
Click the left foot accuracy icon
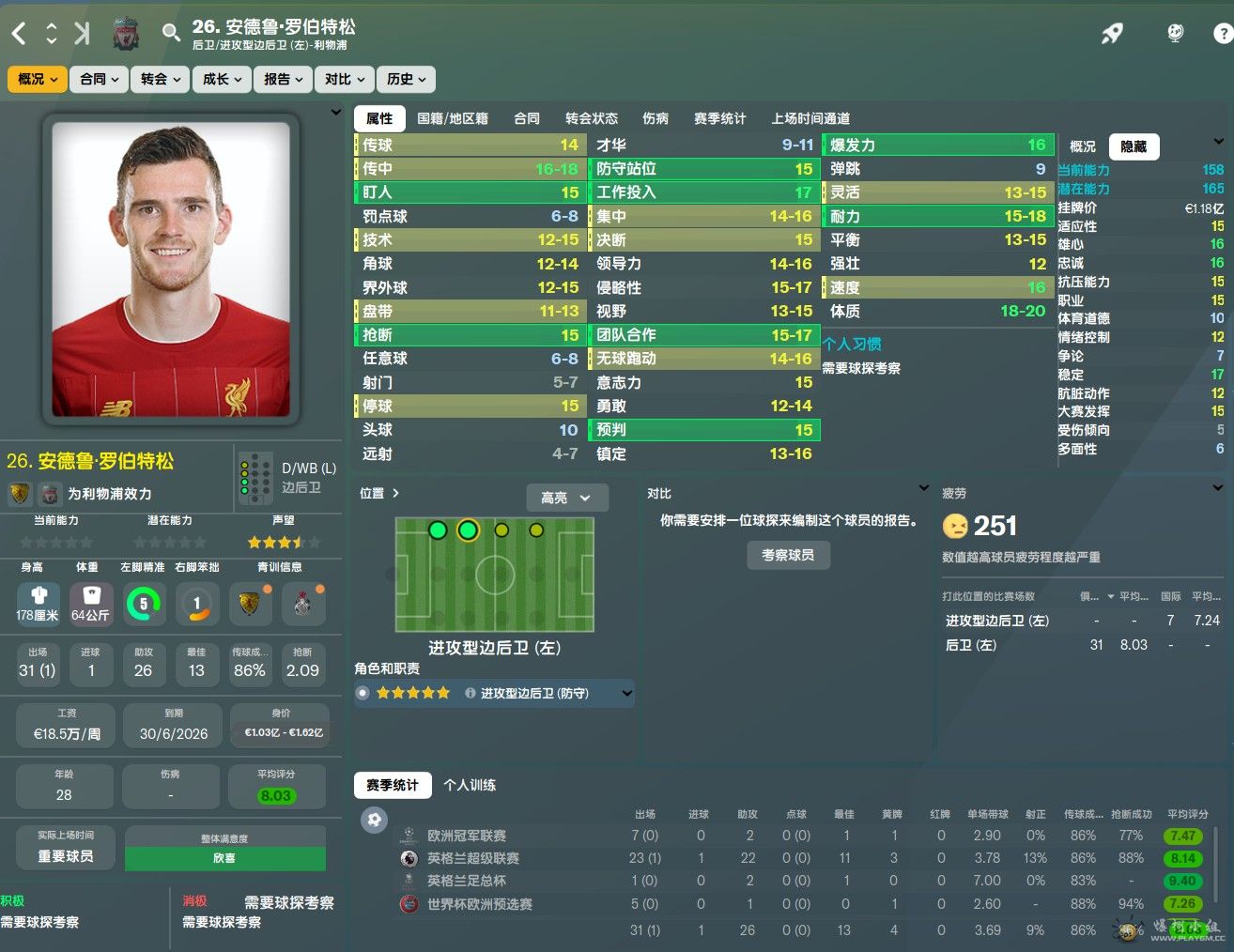click(x=144, y=604)
